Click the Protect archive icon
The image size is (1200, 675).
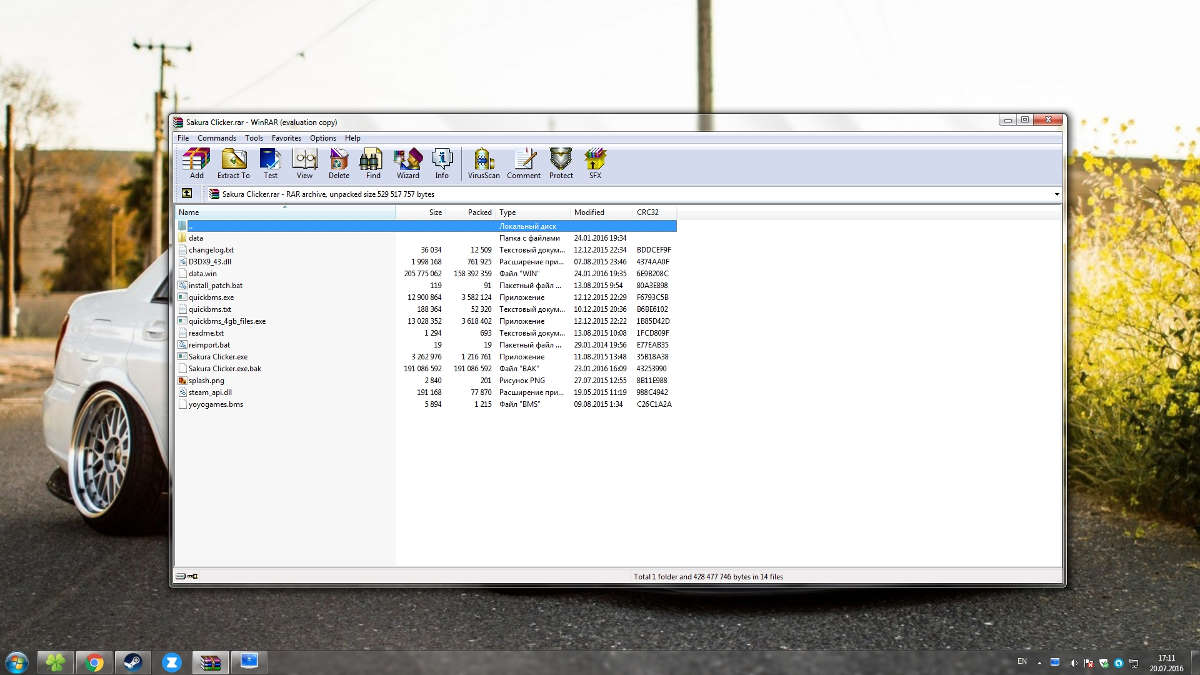tap(561, 163)
